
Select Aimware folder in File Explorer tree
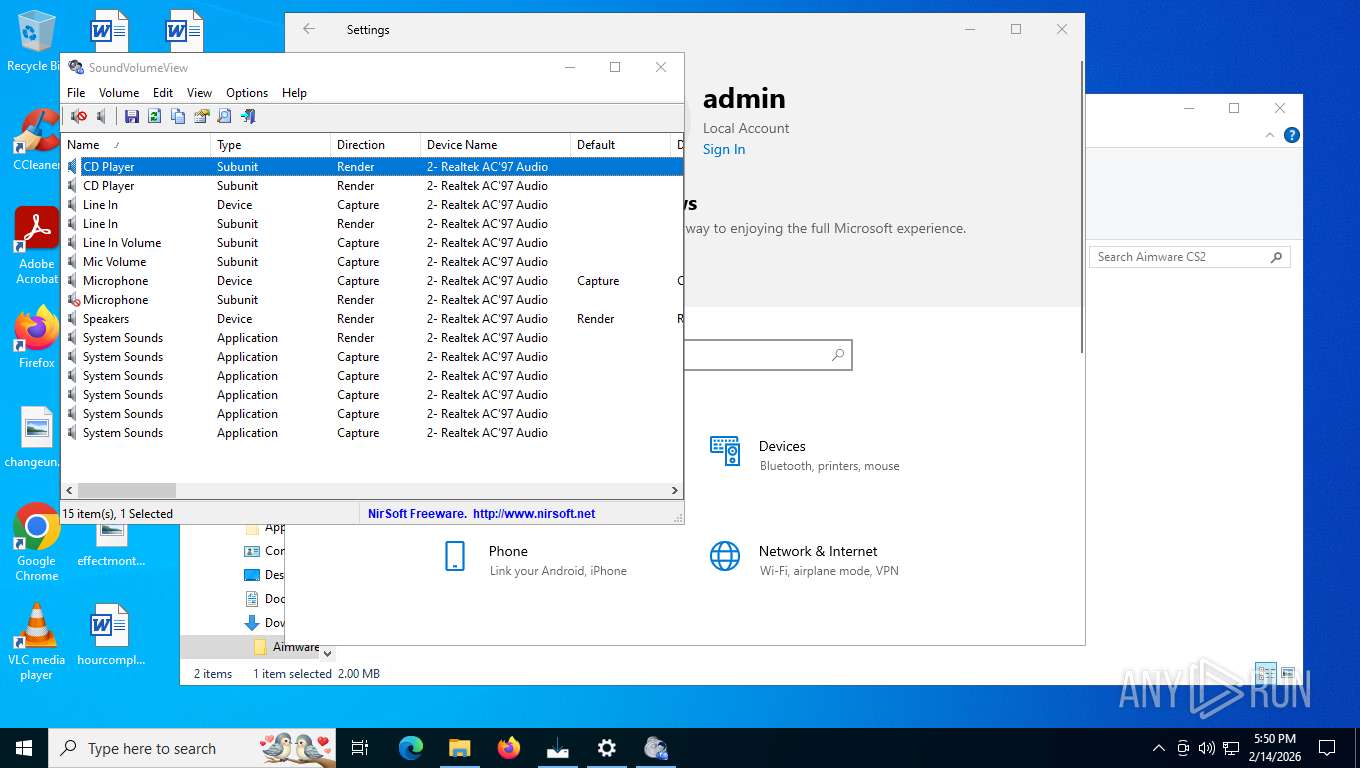[284, 647]
